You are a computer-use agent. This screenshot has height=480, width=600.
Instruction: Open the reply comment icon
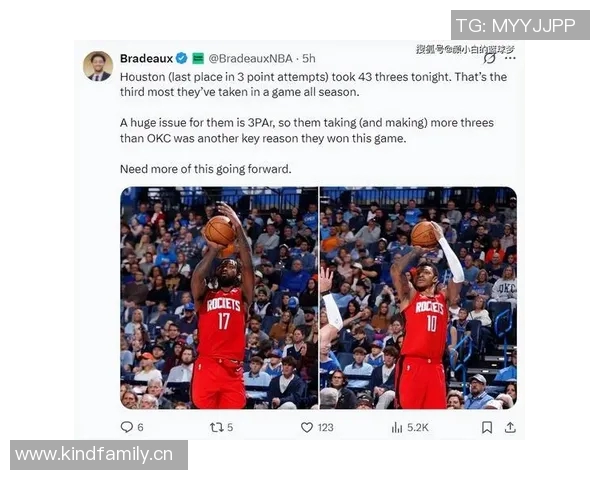126,427
